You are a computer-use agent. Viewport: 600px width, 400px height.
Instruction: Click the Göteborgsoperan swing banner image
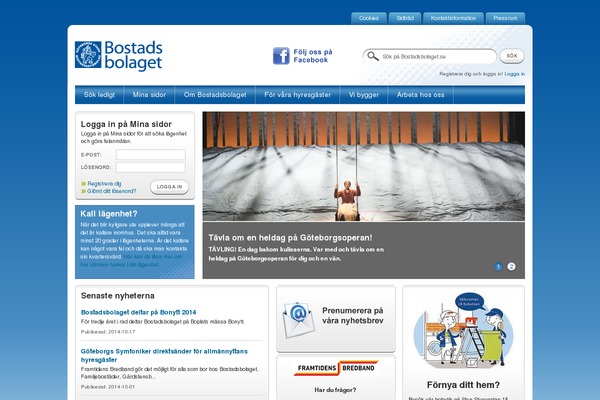click(x=364, y=167)
